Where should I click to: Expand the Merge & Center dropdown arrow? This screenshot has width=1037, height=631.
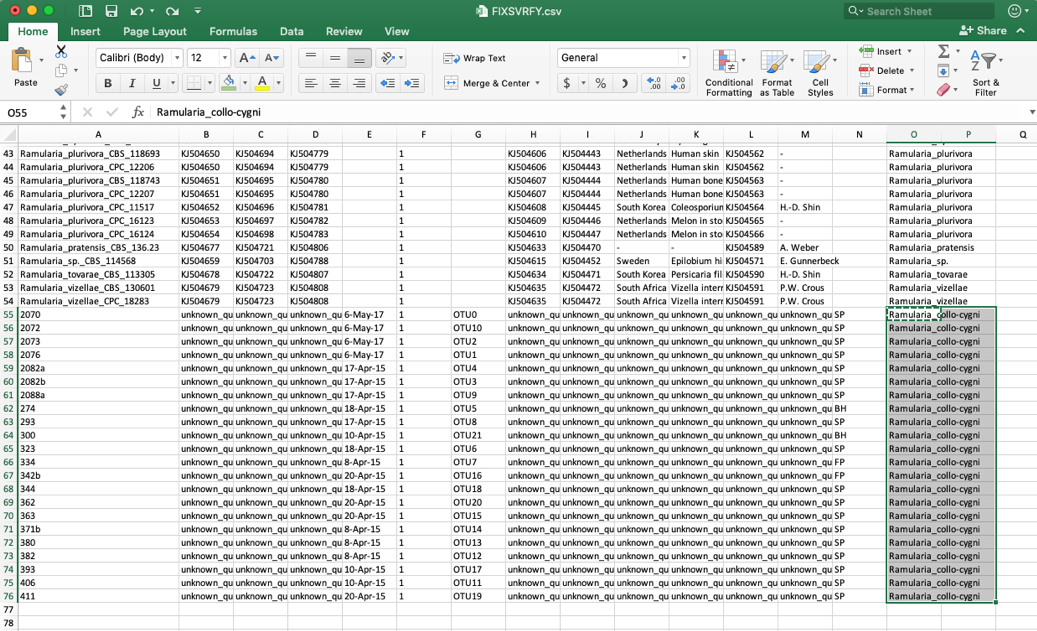click(x=537, y=83)
